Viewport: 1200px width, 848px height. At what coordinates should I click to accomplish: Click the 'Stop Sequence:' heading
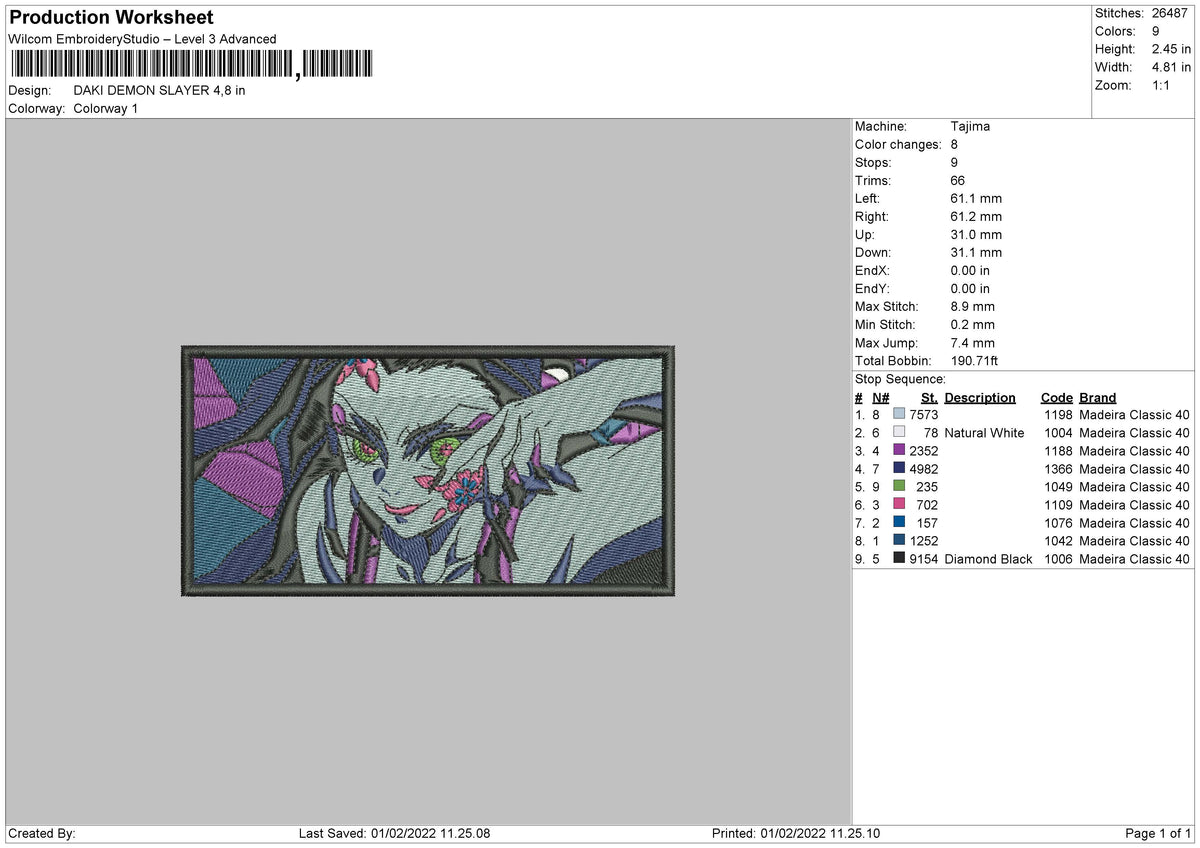pyautogui.click(x=900, y=379)
